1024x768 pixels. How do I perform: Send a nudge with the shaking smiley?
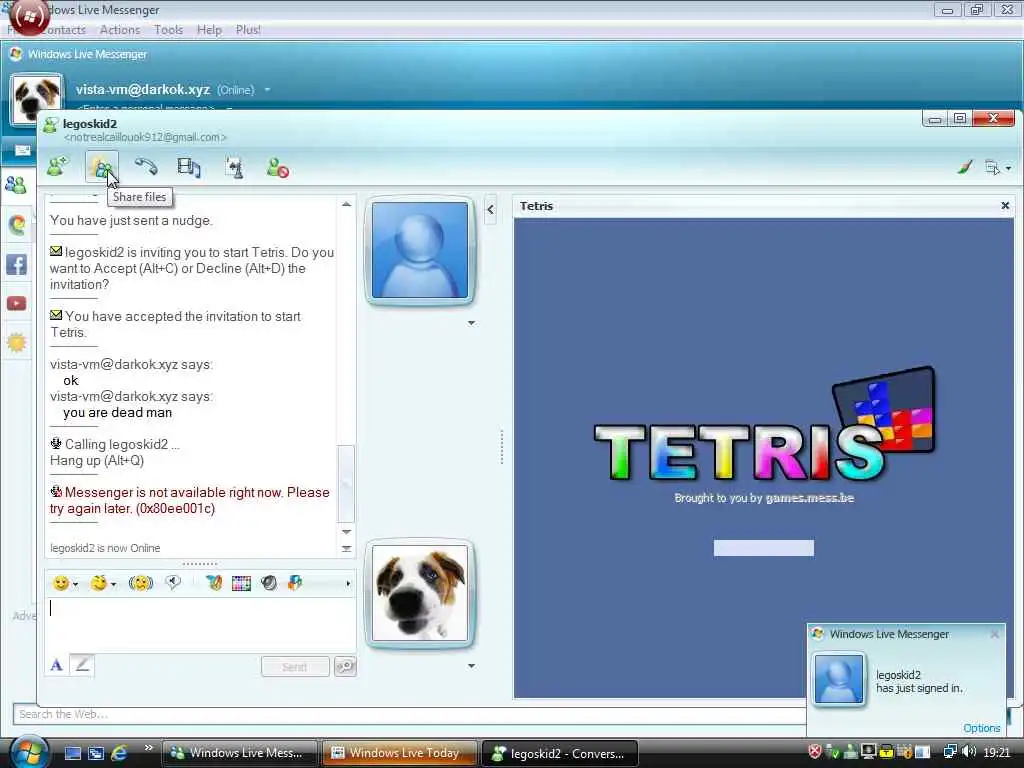[x=140, y=583]
